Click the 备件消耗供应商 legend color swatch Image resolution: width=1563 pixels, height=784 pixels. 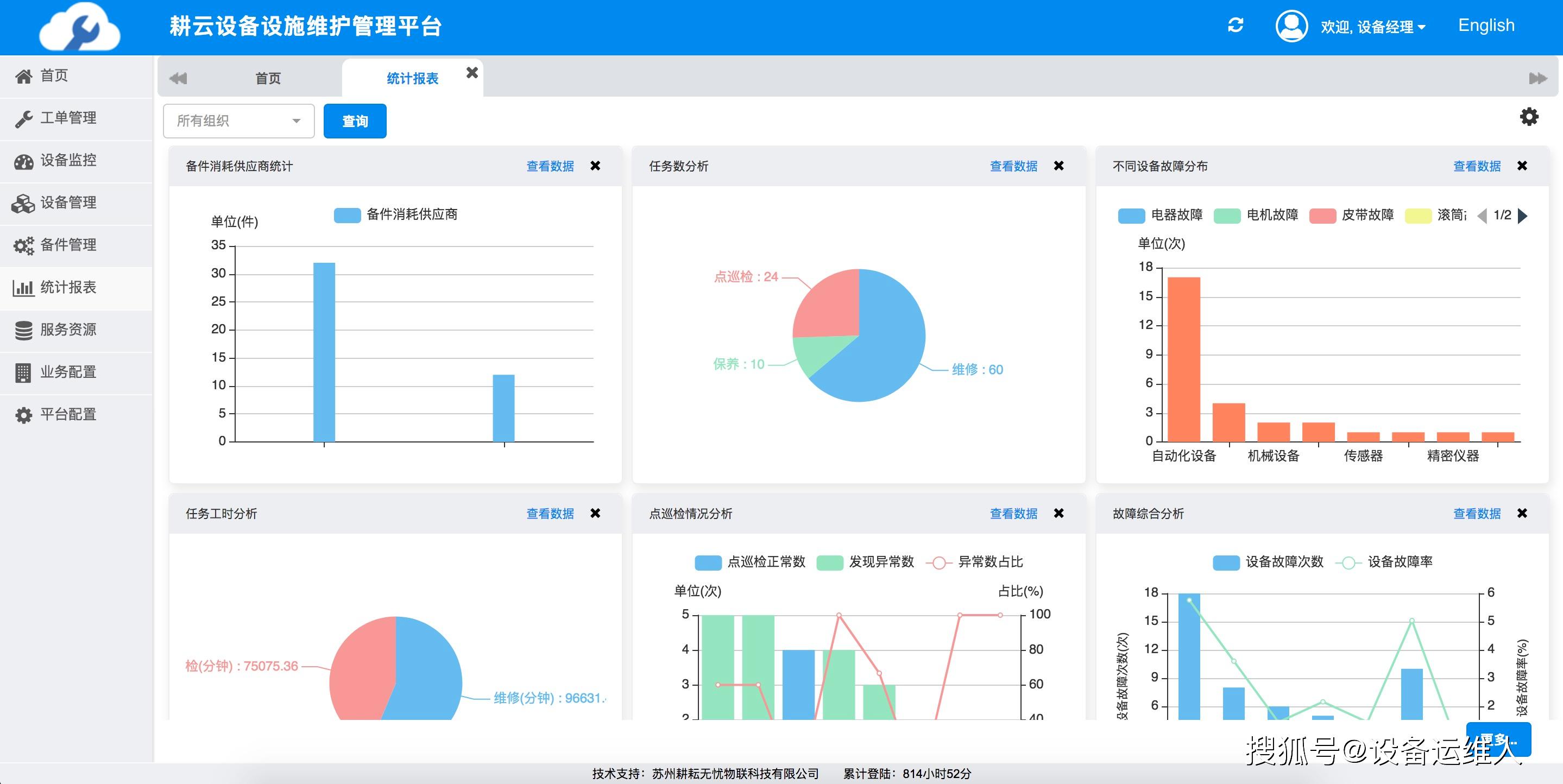tap(347, 216)
